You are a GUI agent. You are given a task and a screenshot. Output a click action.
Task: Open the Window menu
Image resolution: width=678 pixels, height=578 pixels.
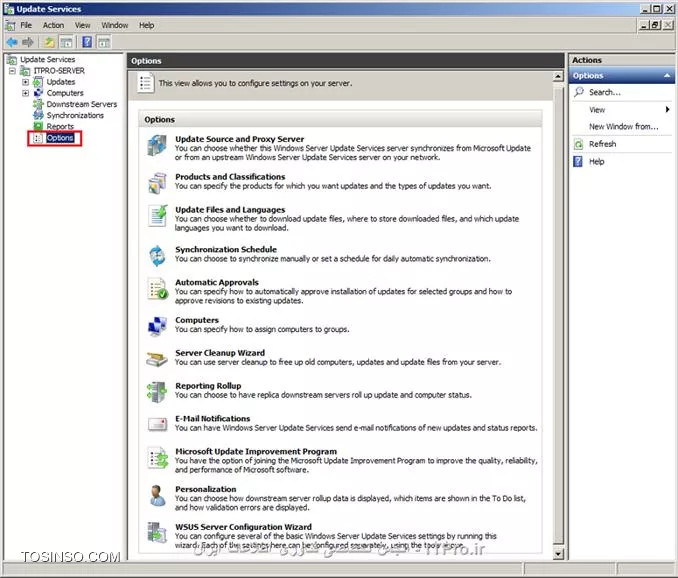click(x=115, y=25)
